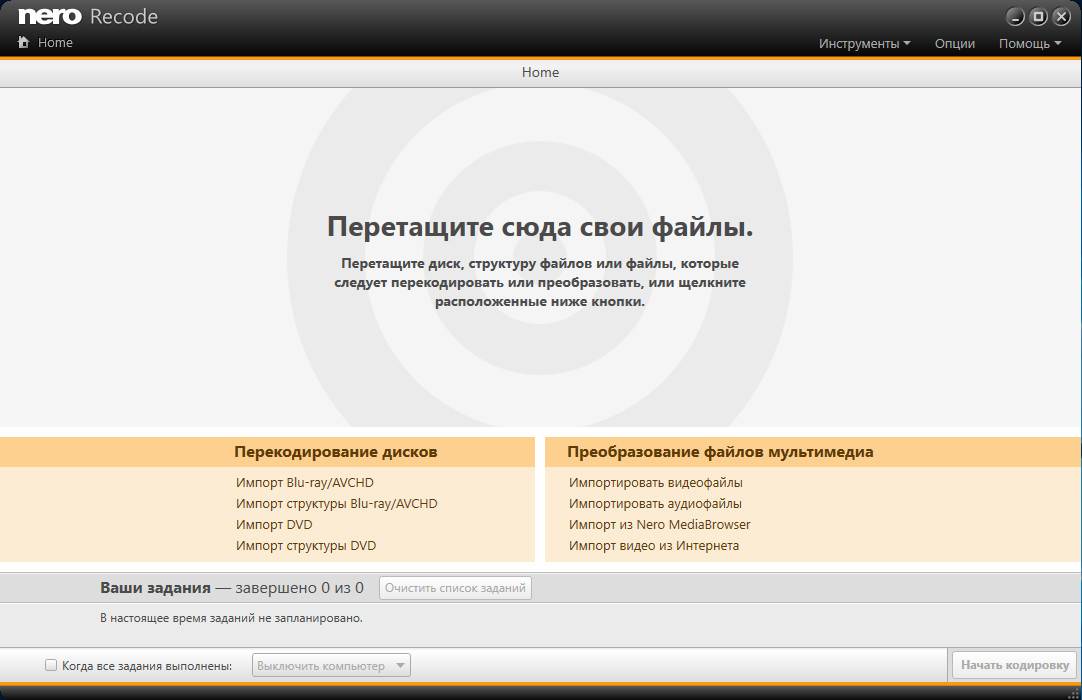Minimize the Nero Recode window
The image size is (1082, 700).
[1015, 17]
